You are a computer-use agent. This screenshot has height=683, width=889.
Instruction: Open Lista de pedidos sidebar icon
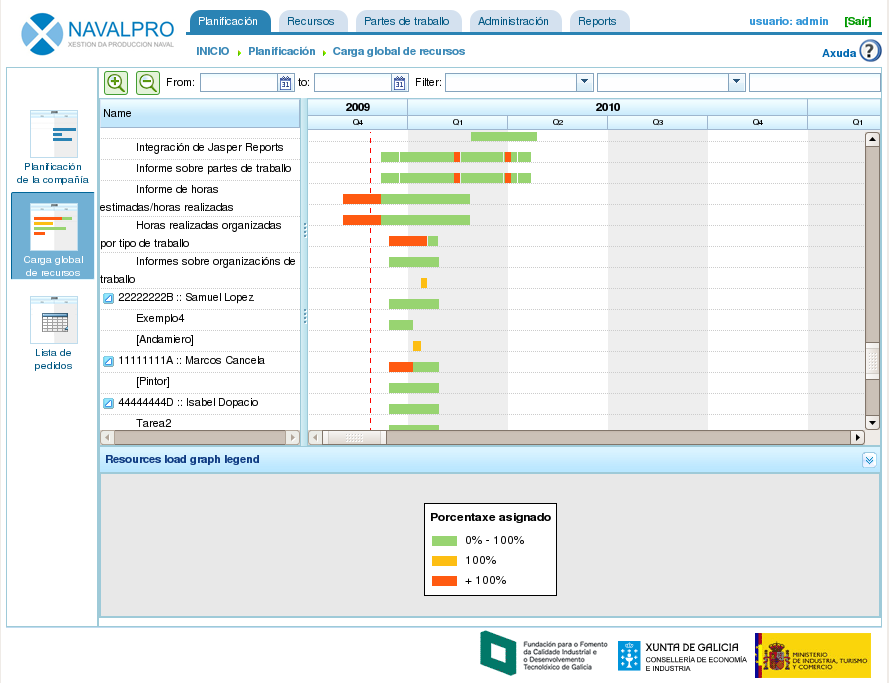tap(53, 321)
